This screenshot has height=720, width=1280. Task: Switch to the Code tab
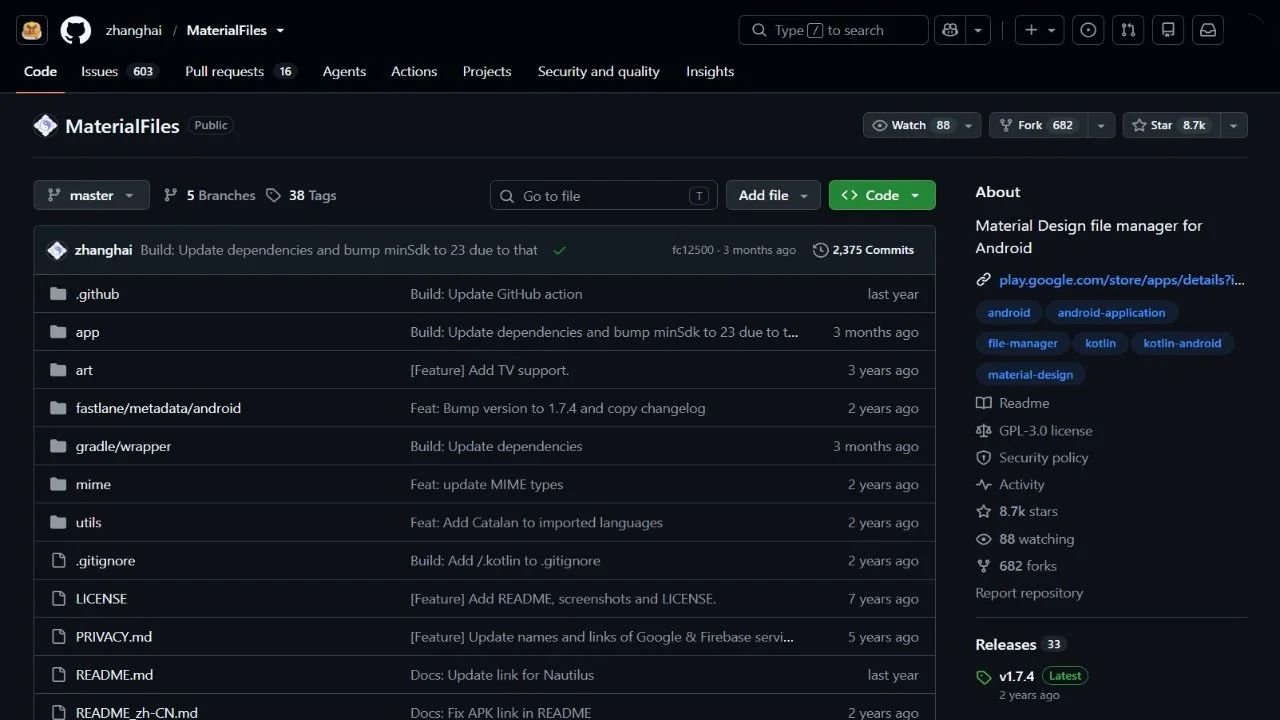click(40, 71)
